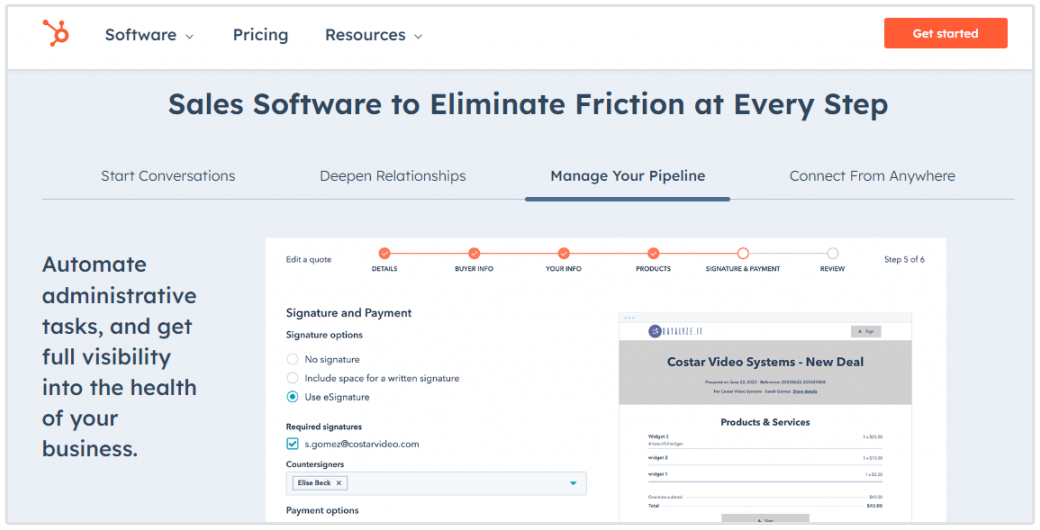This screenshot has width=1040, height=530.
Task: Open the Pricing page
Action: click(x=260, y=35)
